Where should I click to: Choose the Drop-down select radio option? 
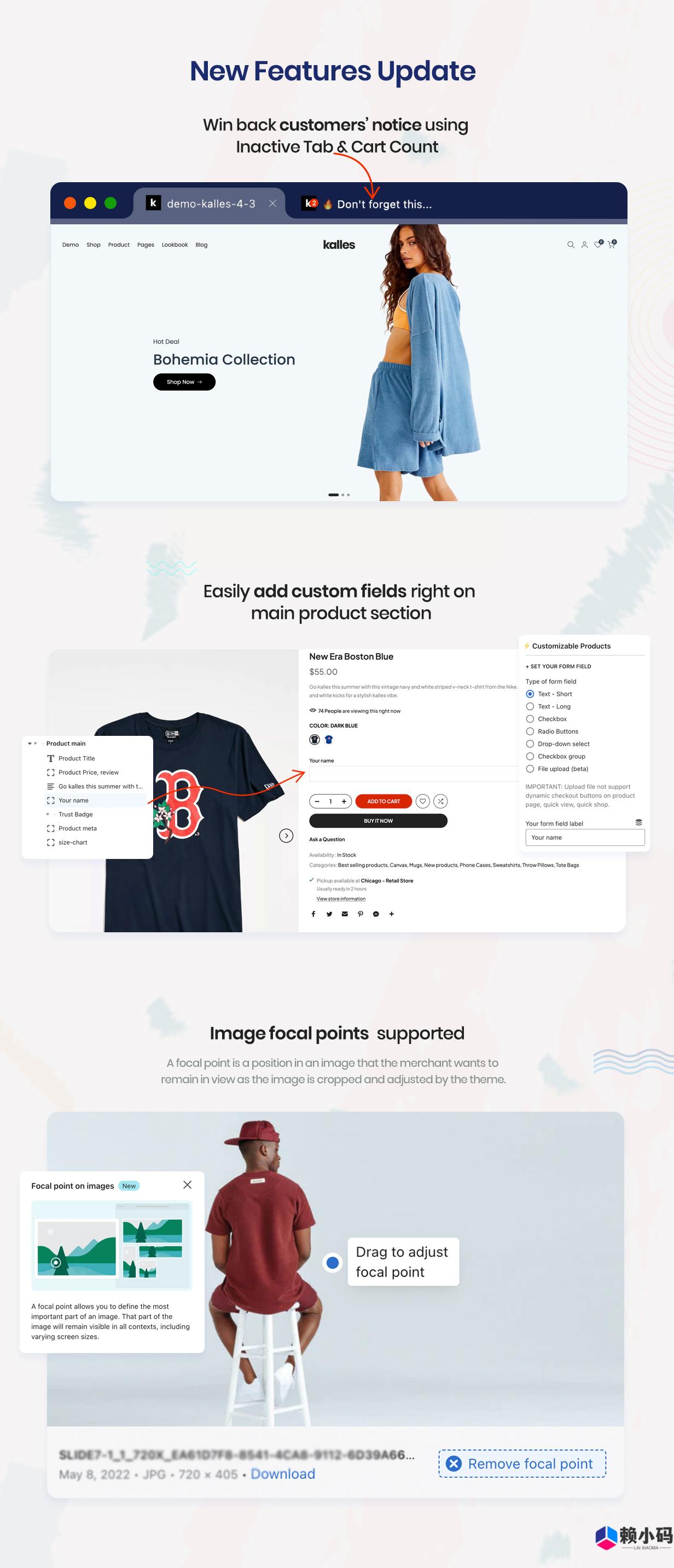(557, 744)
